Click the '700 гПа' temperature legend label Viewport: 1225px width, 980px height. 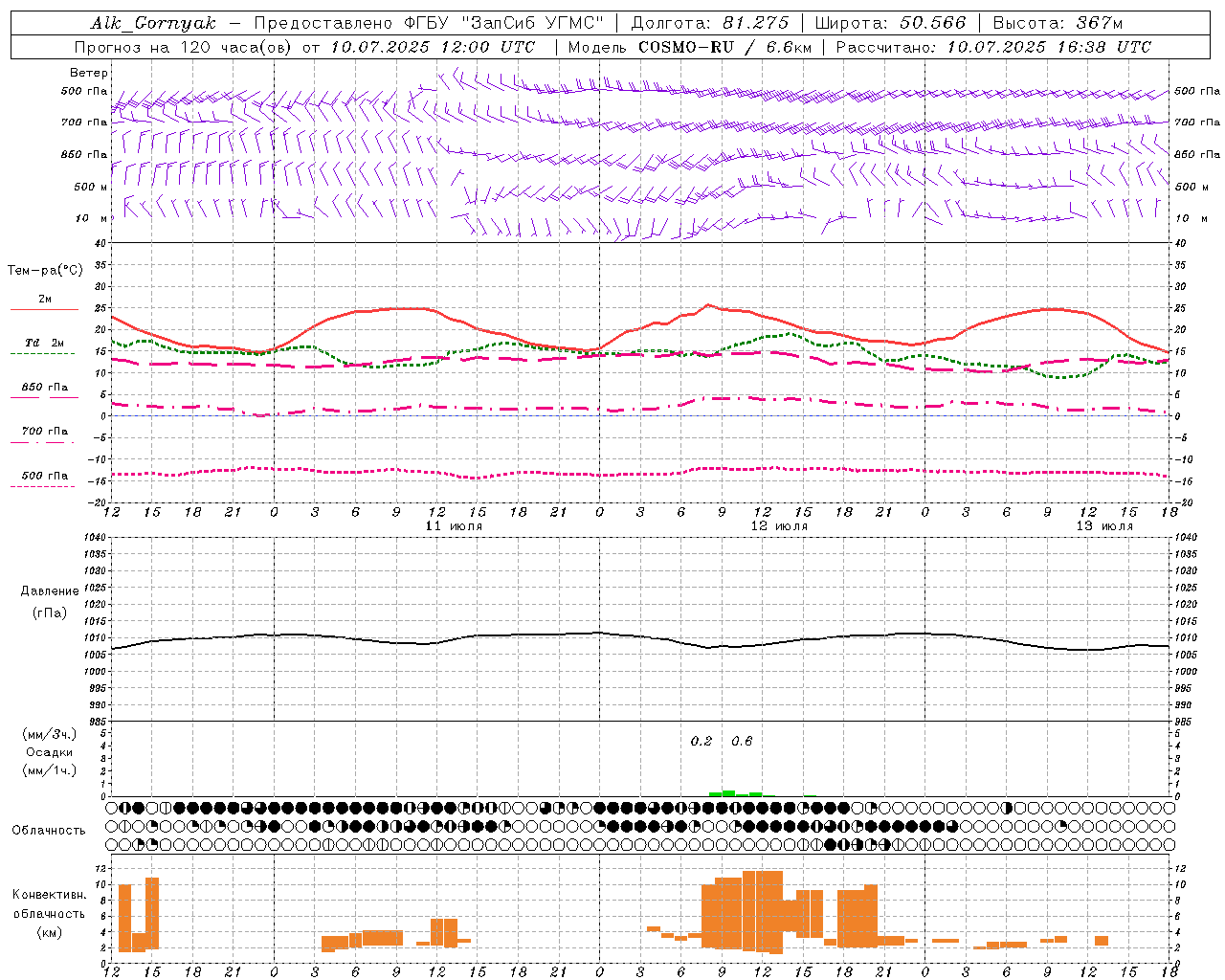[45, 432]
